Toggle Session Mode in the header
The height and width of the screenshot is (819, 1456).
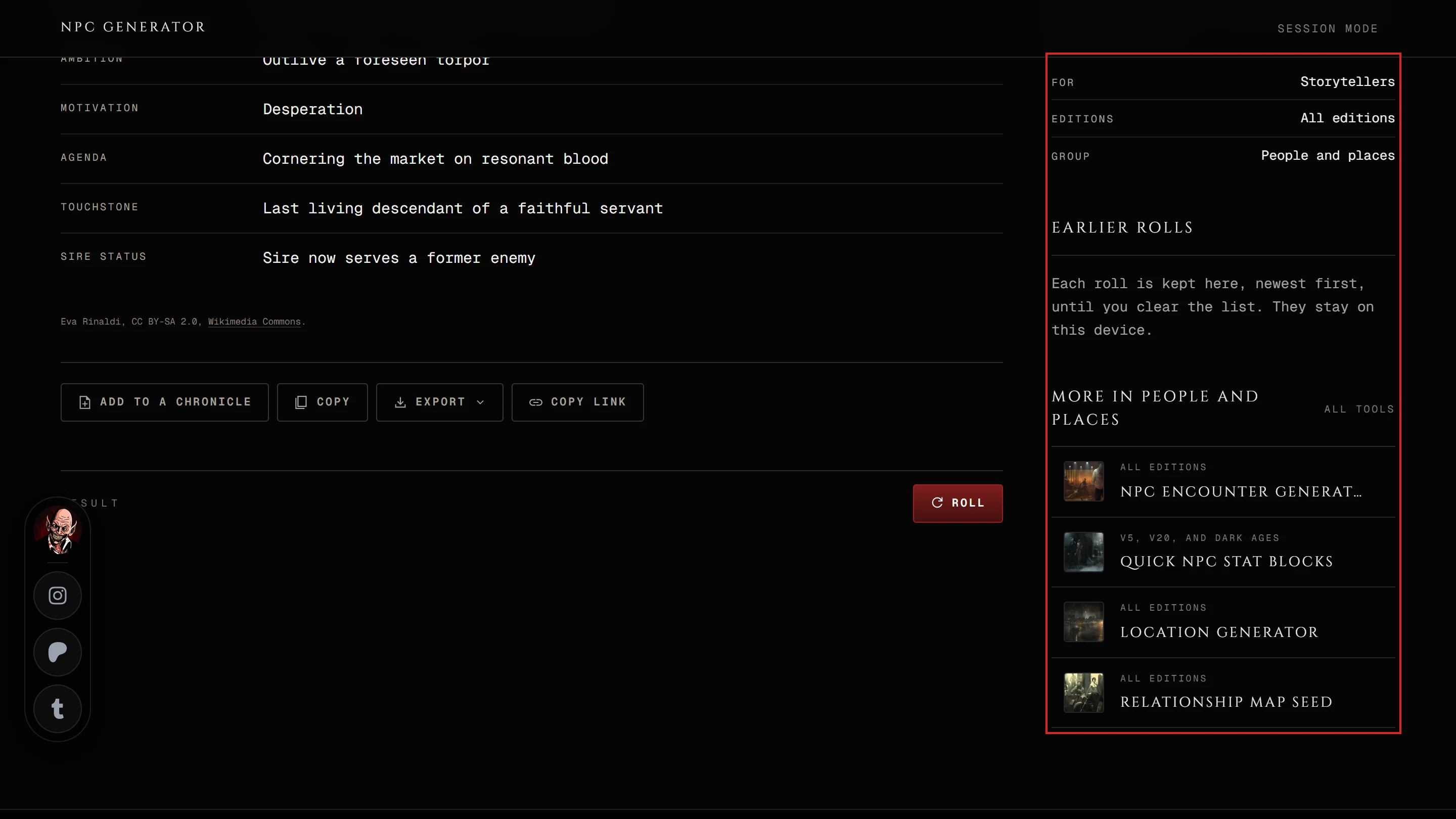click(x=1327, y=28)
